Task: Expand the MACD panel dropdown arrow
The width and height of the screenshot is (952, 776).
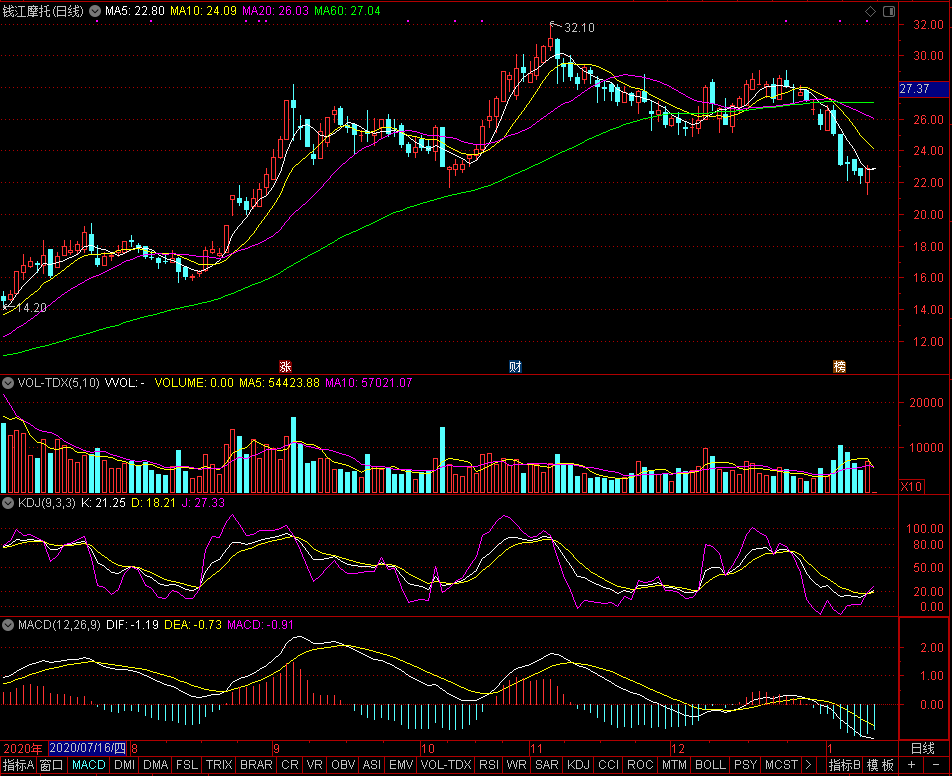Action: 8,624
